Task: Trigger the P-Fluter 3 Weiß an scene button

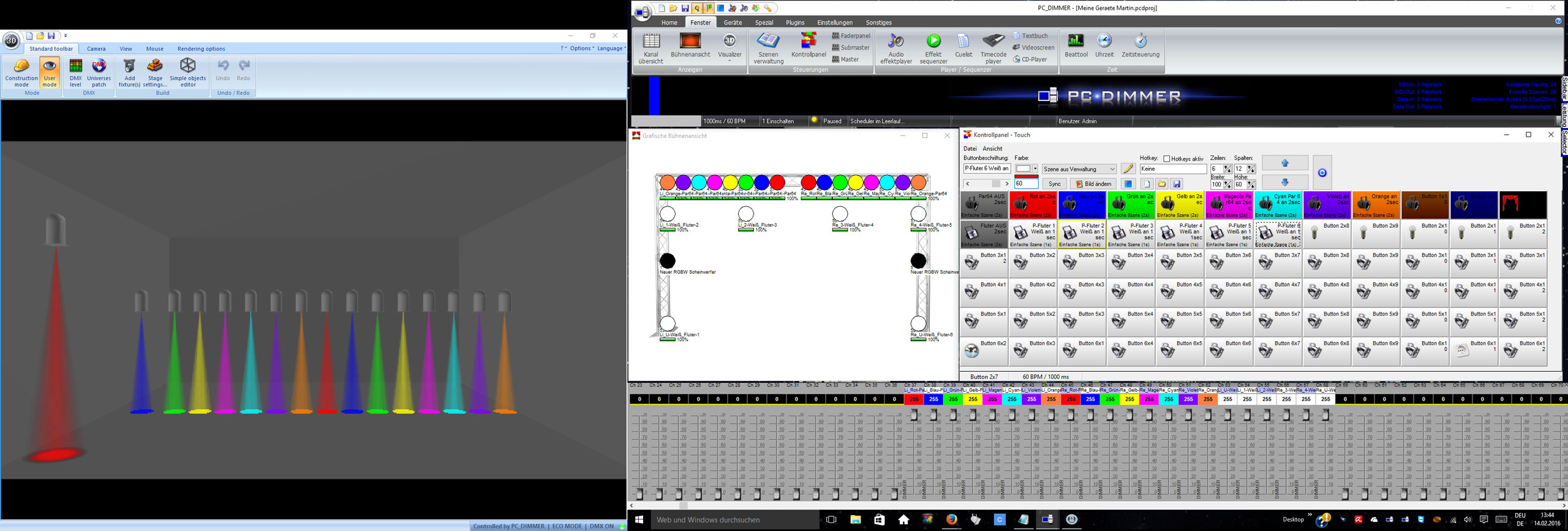Action: click(1131, 235)
